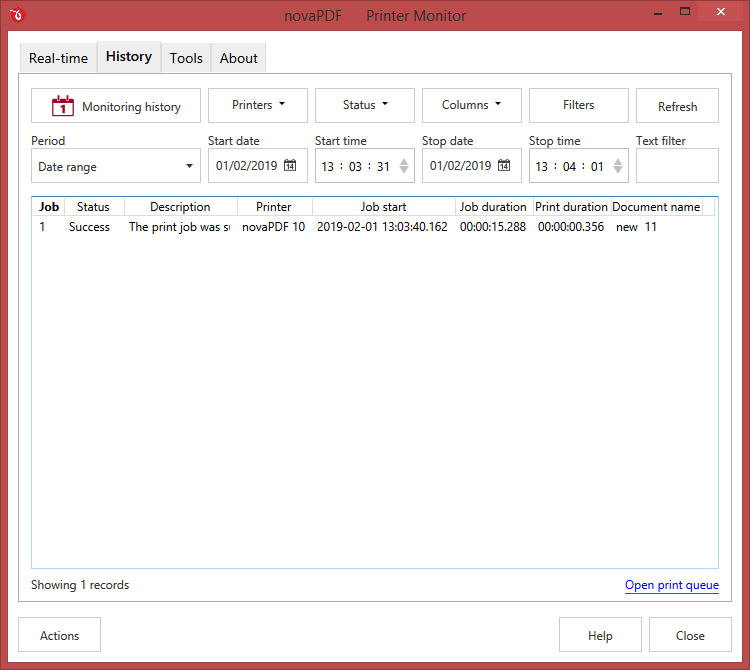The image size is (750, 670).
Task: Click description 'The print job was s' cell
Action: pos(179,227)
